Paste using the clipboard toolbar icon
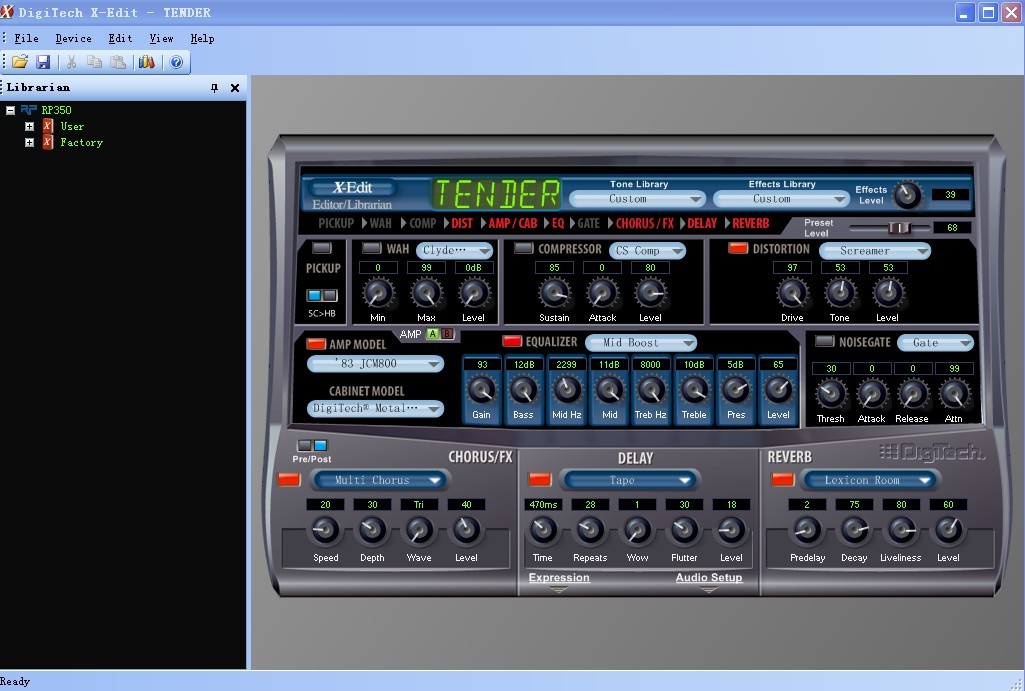Screen dimensions: 1025x691 (118, 62)
